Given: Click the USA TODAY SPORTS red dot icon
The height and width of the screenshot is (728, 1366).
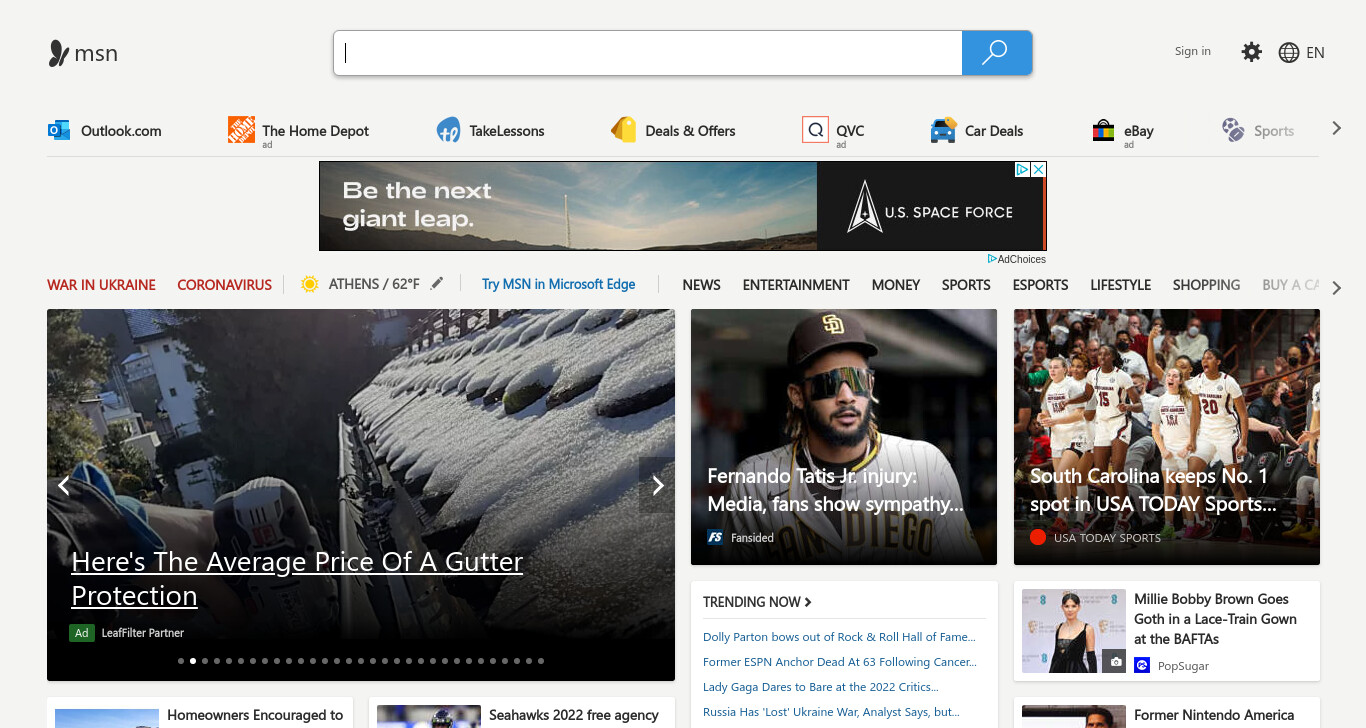Looking at the screenshot, I should (x=1038, y=537).
